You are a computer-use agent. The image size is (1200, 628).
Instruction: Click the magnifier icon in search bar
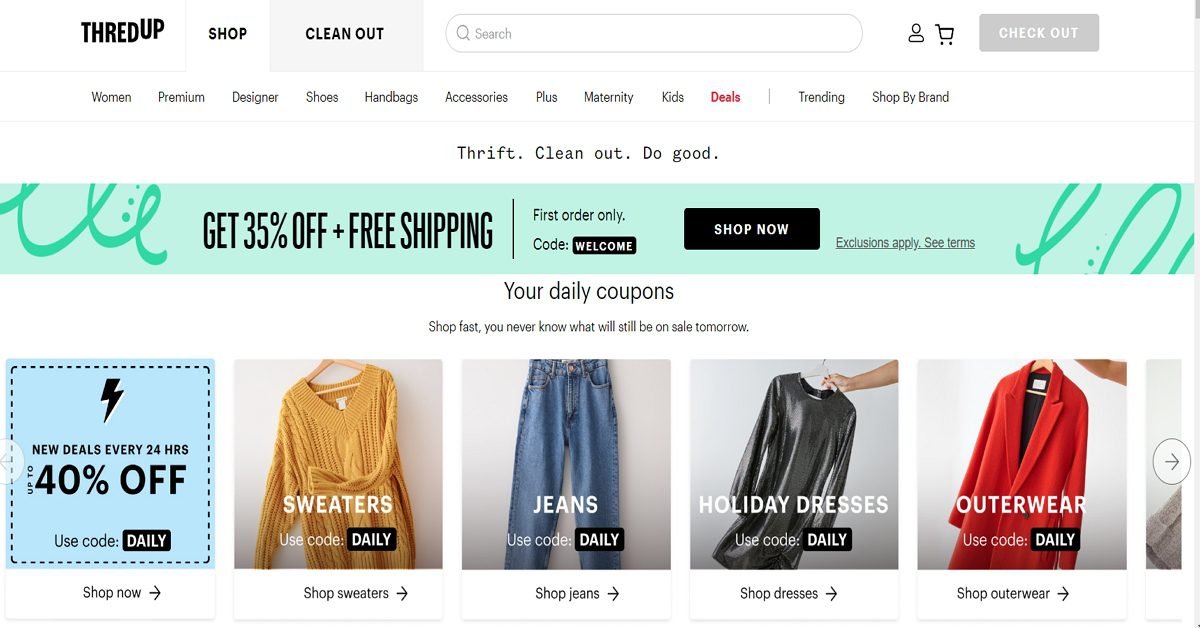click(x=463, y=33)
